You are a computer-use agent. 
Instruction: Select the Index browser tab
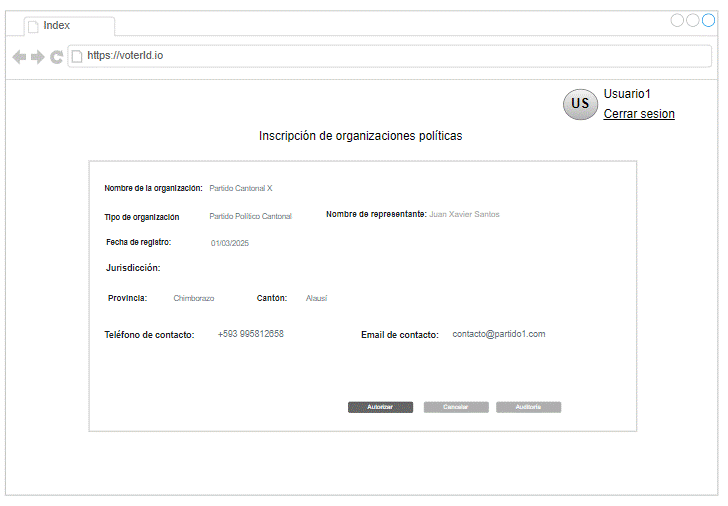coord(70,26)
